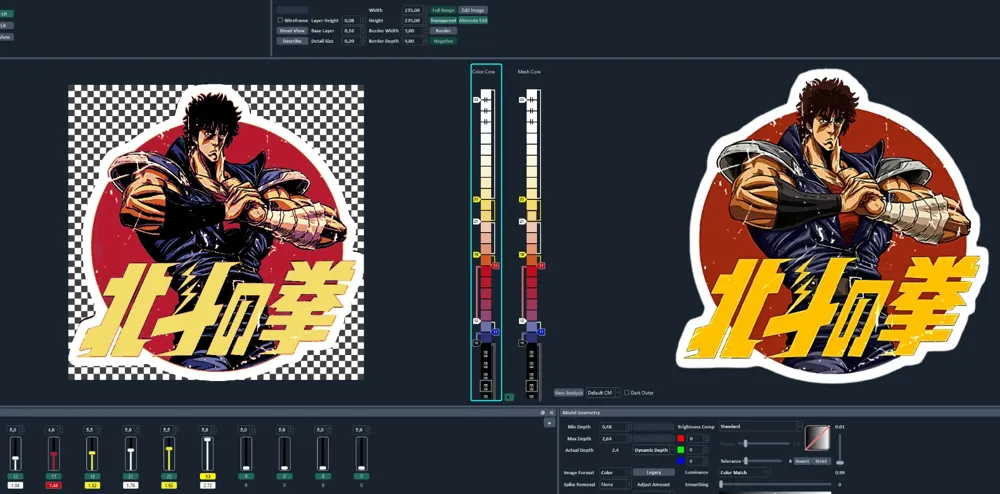Click the Base Layer input field
The width and height of the screenshot is (1000, 494).
point(353,31)
